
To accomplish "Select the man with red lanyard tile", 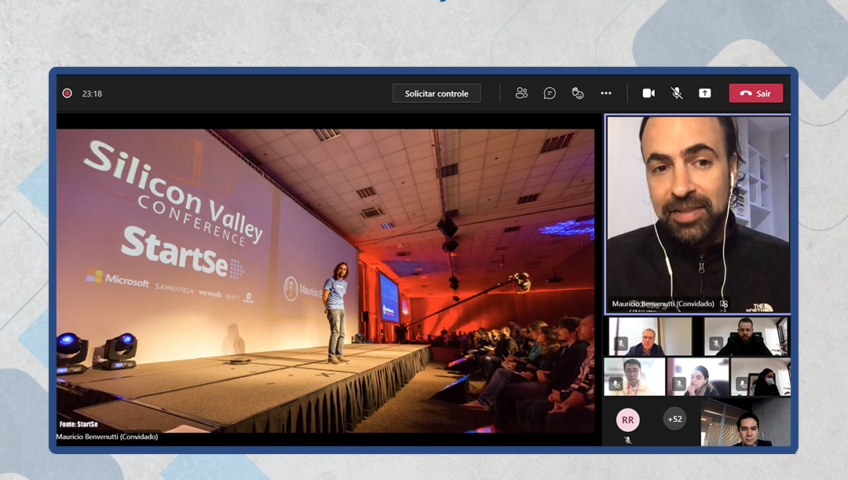I will 634,377.
